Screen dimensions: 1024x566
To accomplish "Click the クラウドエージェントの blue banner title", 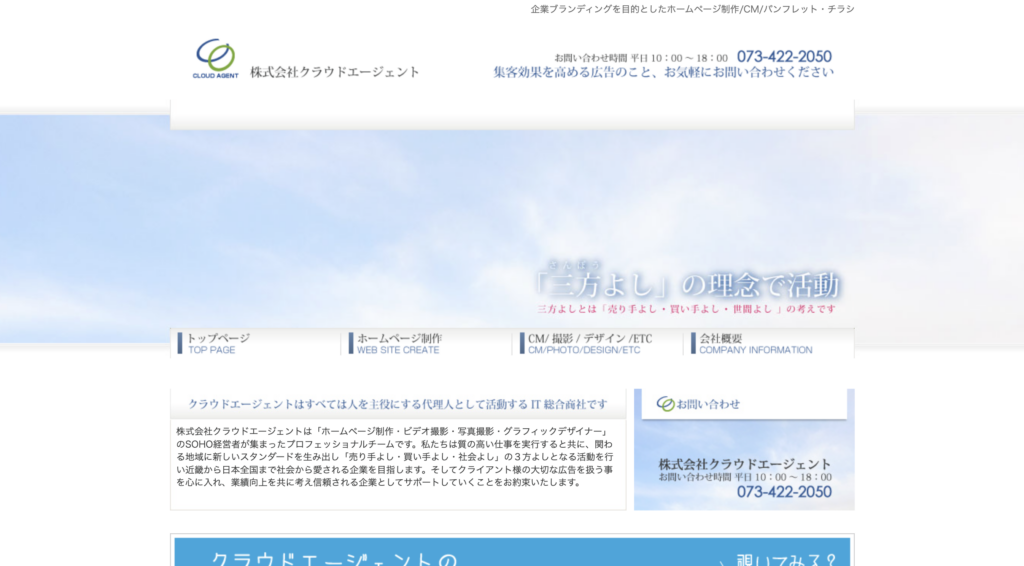I will [334, 559].
